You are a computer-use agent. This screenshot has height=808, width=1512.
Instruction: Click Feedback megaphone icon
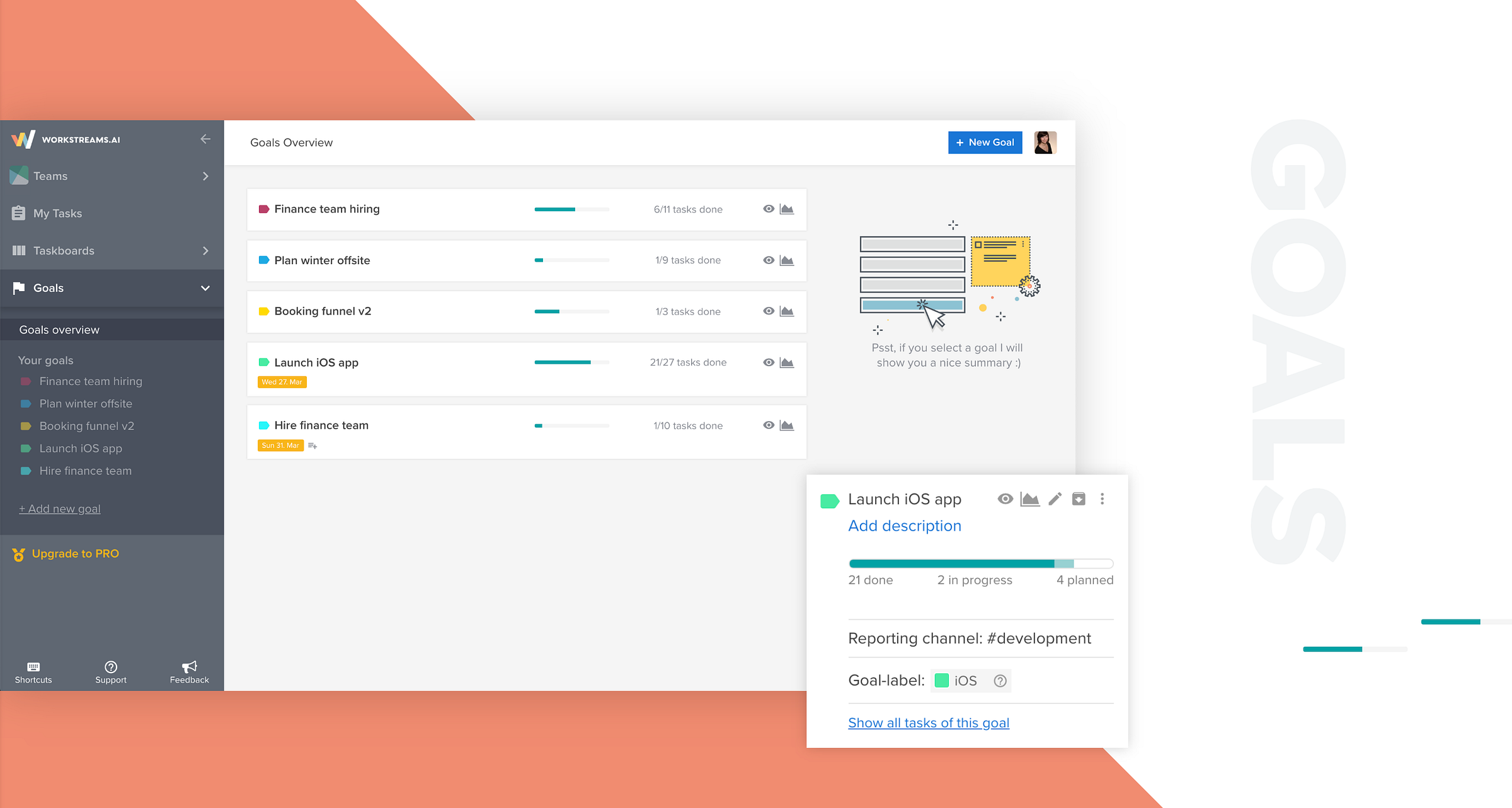point(189,667)
